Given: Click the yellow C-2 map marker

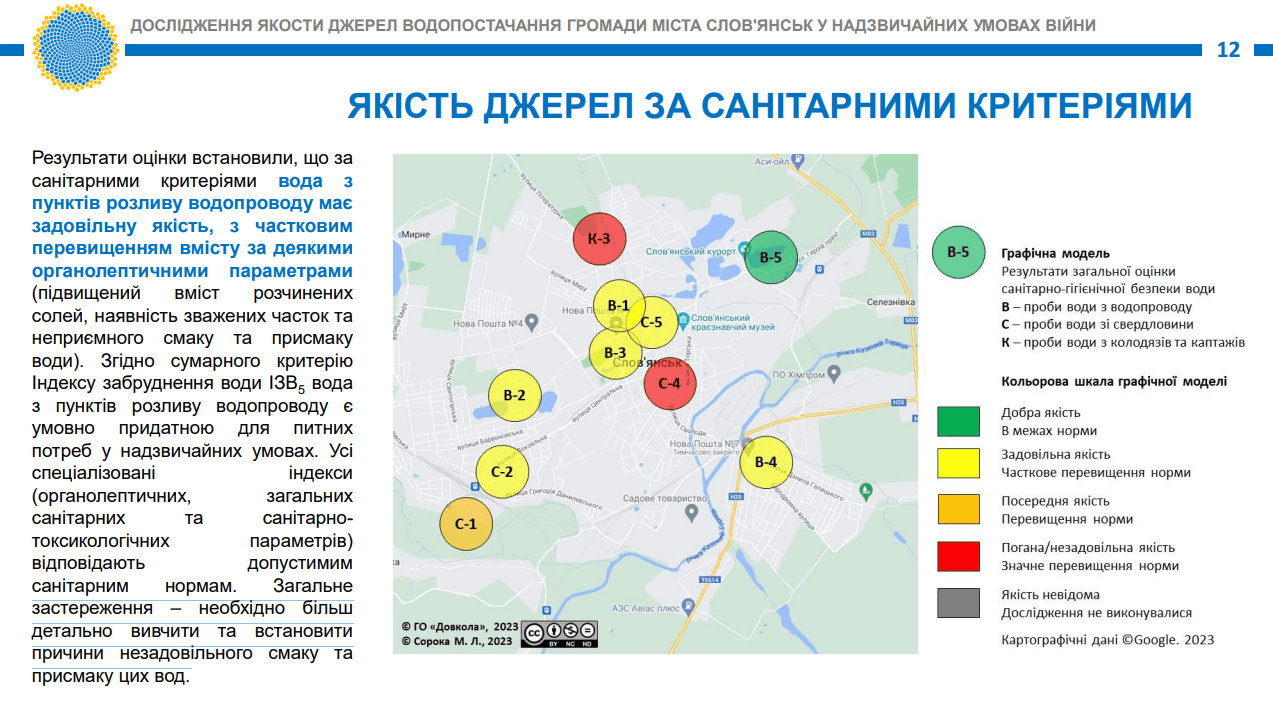Looking at the screenshot, I should pos(502,472).
